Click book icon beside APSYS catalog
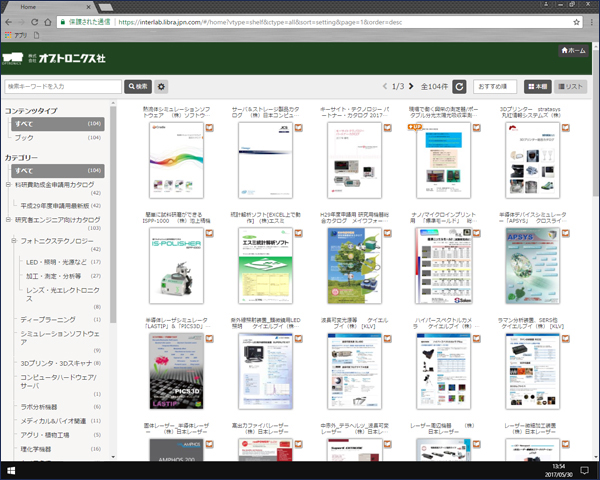Image resolution: width=600 pixels, height=480 pixels. 566,233
